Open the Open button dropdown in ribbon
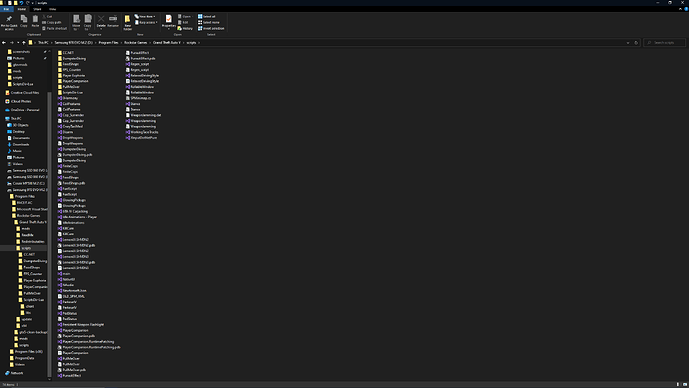 point(185,16)
